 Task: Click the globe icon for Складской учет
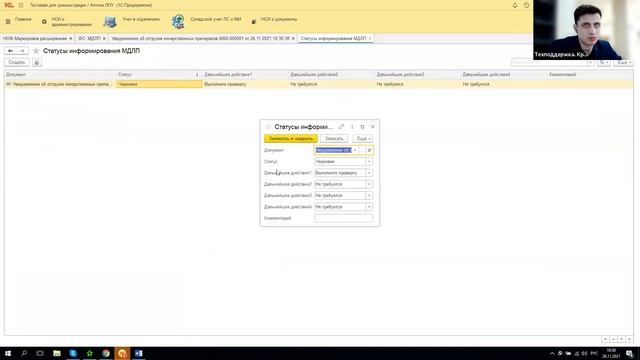coord(178,22)
